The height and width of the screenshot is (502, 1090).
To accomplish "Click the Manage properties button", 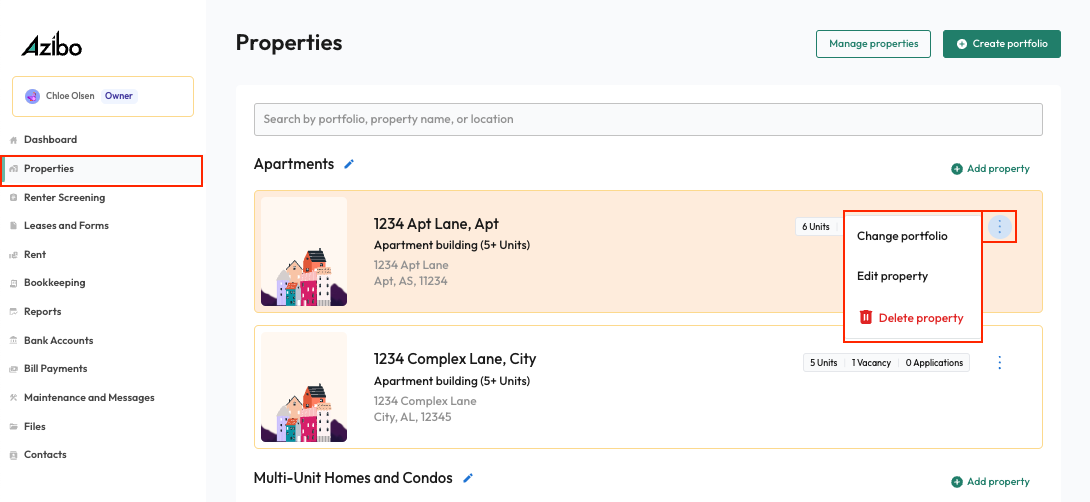I will point(873,44).
